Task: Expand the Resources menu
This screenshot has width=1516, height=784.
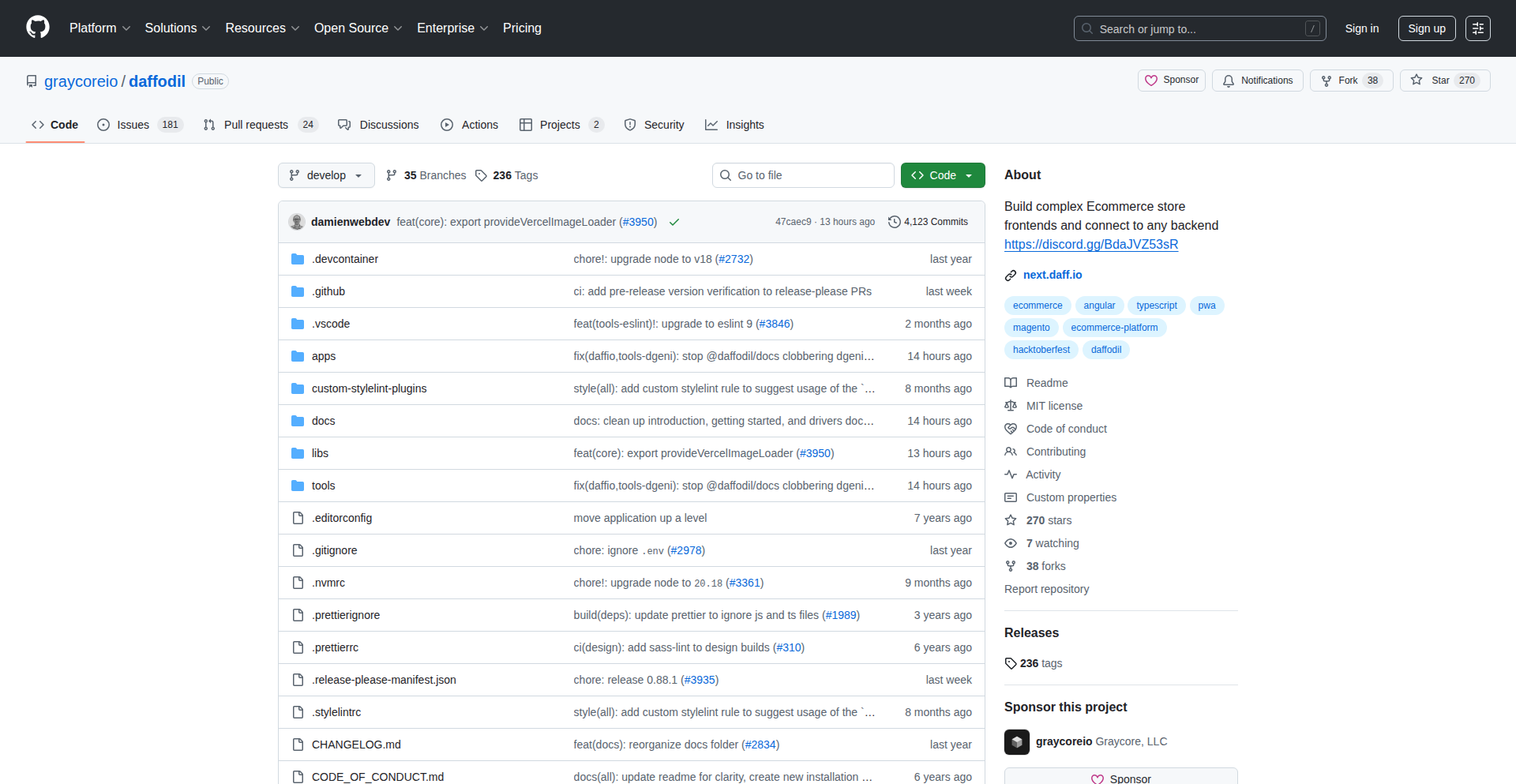Action: [x=262, y=28]
